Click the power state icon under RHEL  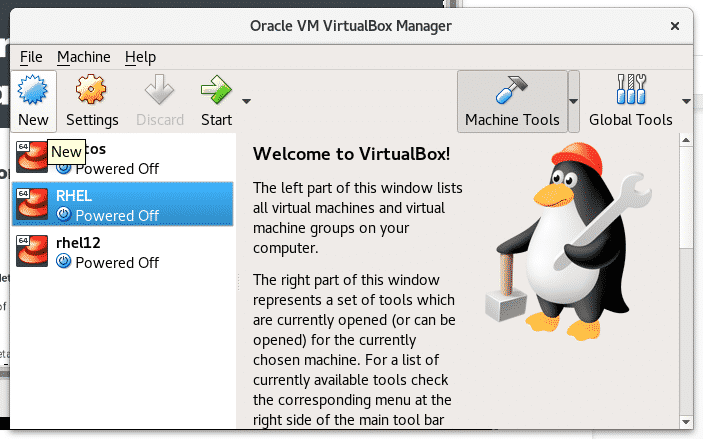point(64,214)
